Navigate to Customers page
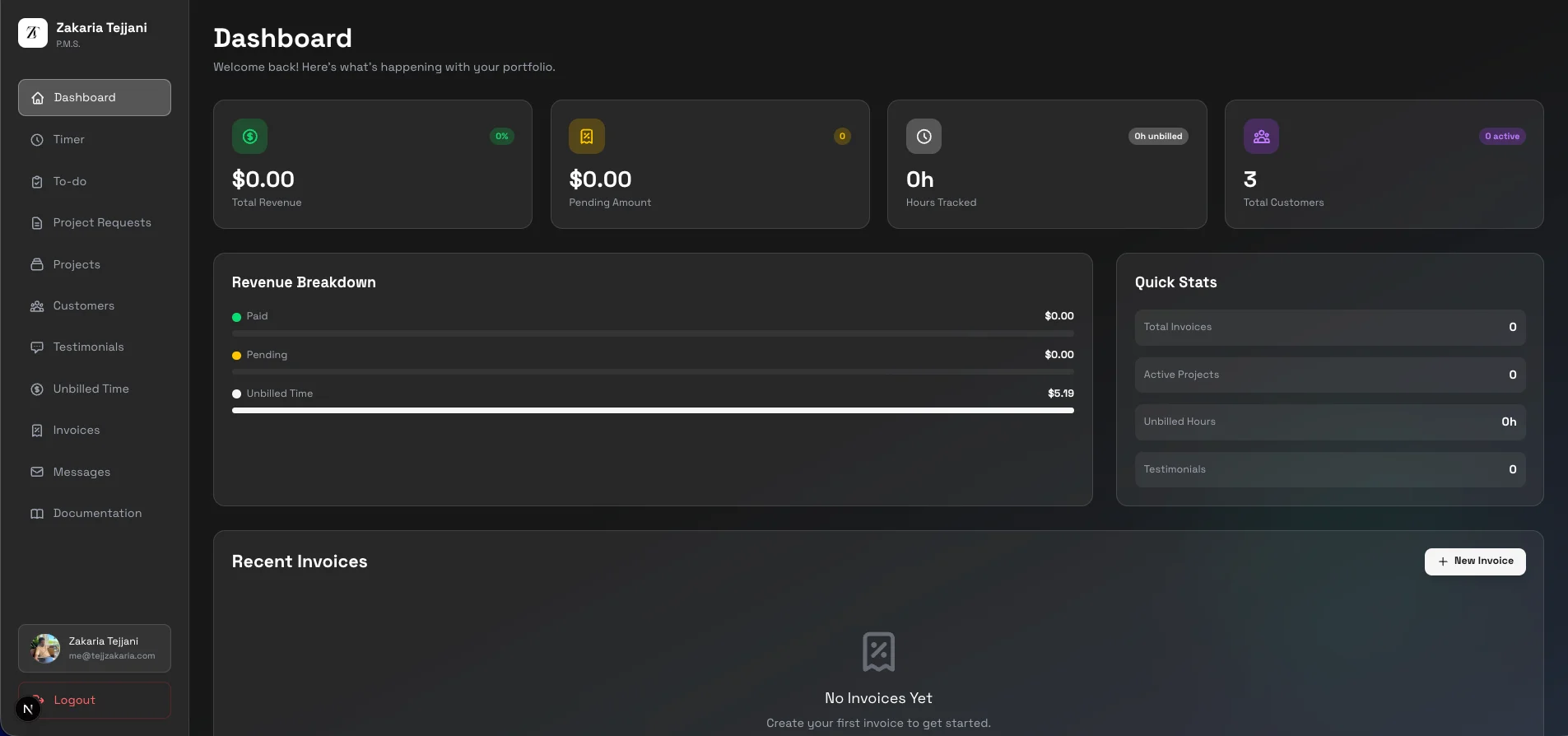1568x736 pixels. point(83,306)
